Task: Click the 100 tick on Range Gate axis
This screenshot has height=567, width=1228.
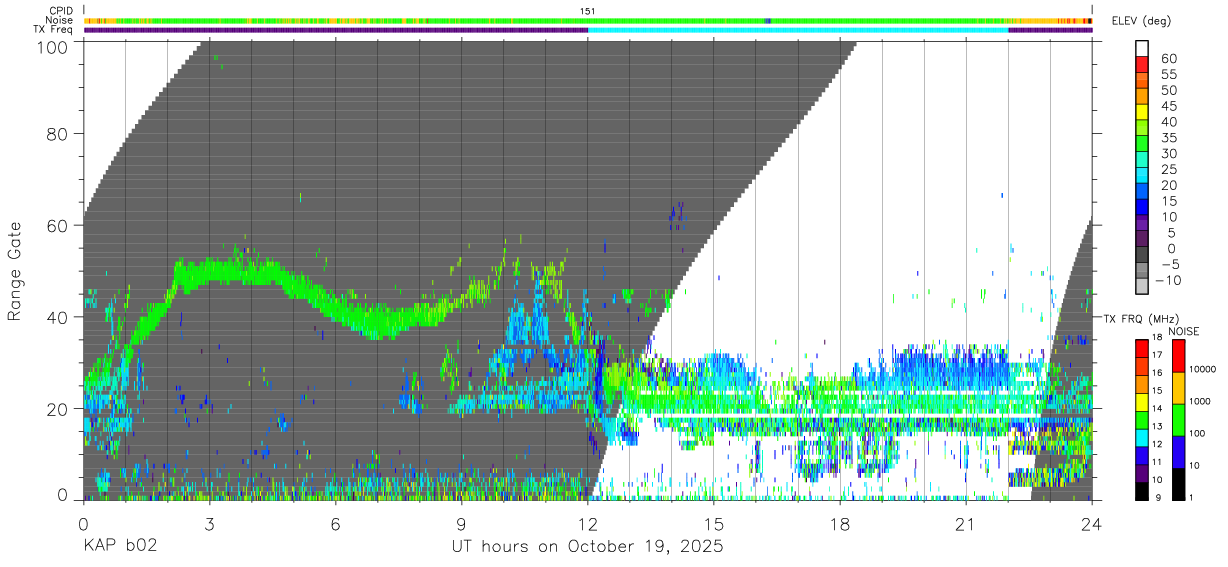Action: (52, 46)
